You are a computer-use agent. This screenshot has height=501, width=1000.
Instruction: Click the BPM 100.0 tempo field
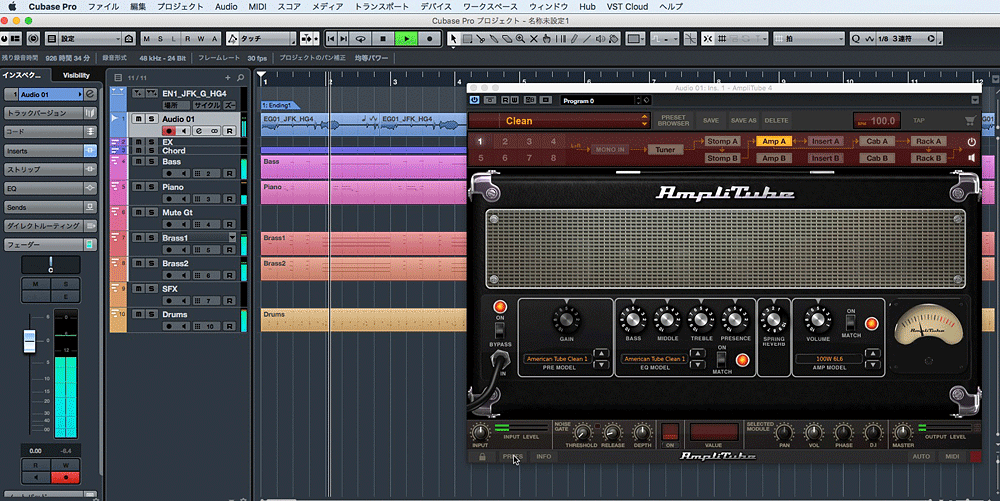coord(877,120)
